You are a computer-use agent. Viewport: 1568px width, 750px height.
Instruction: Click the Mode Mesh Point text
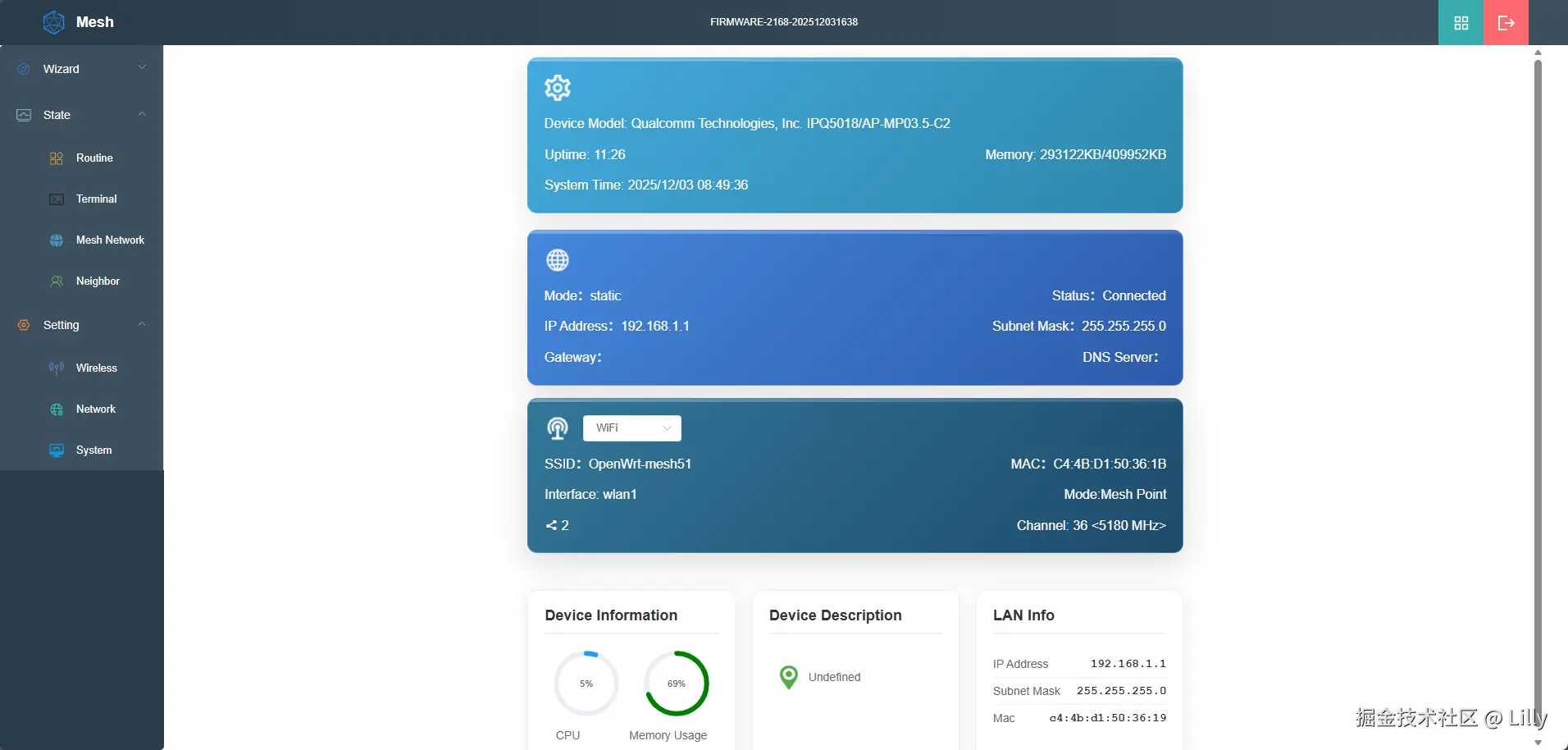[1115, 495]
